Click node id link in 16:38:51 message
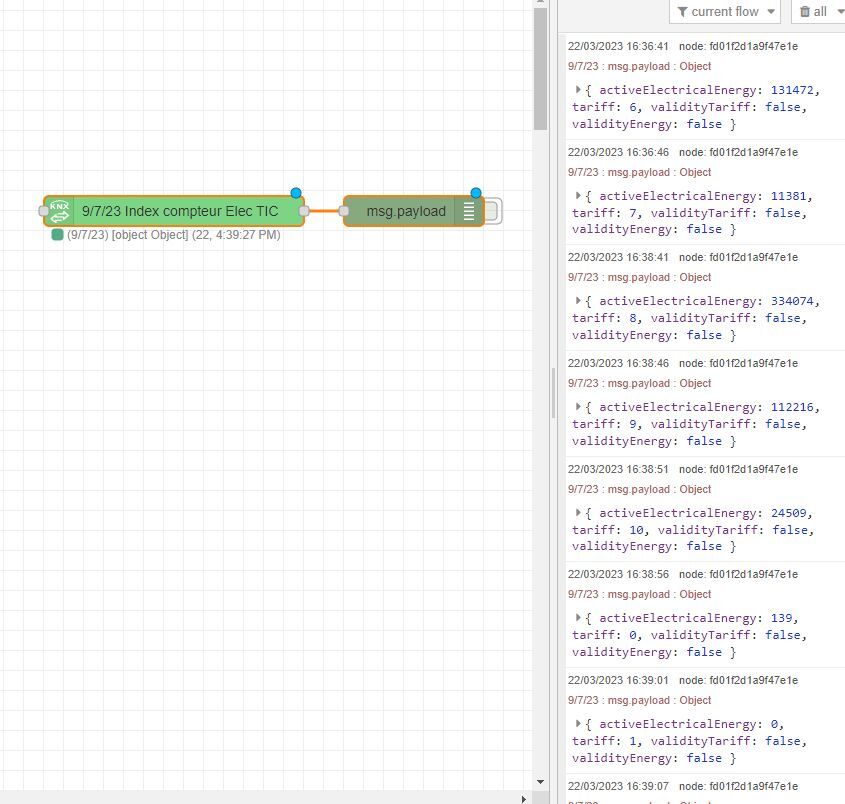 tap(738, 469)
